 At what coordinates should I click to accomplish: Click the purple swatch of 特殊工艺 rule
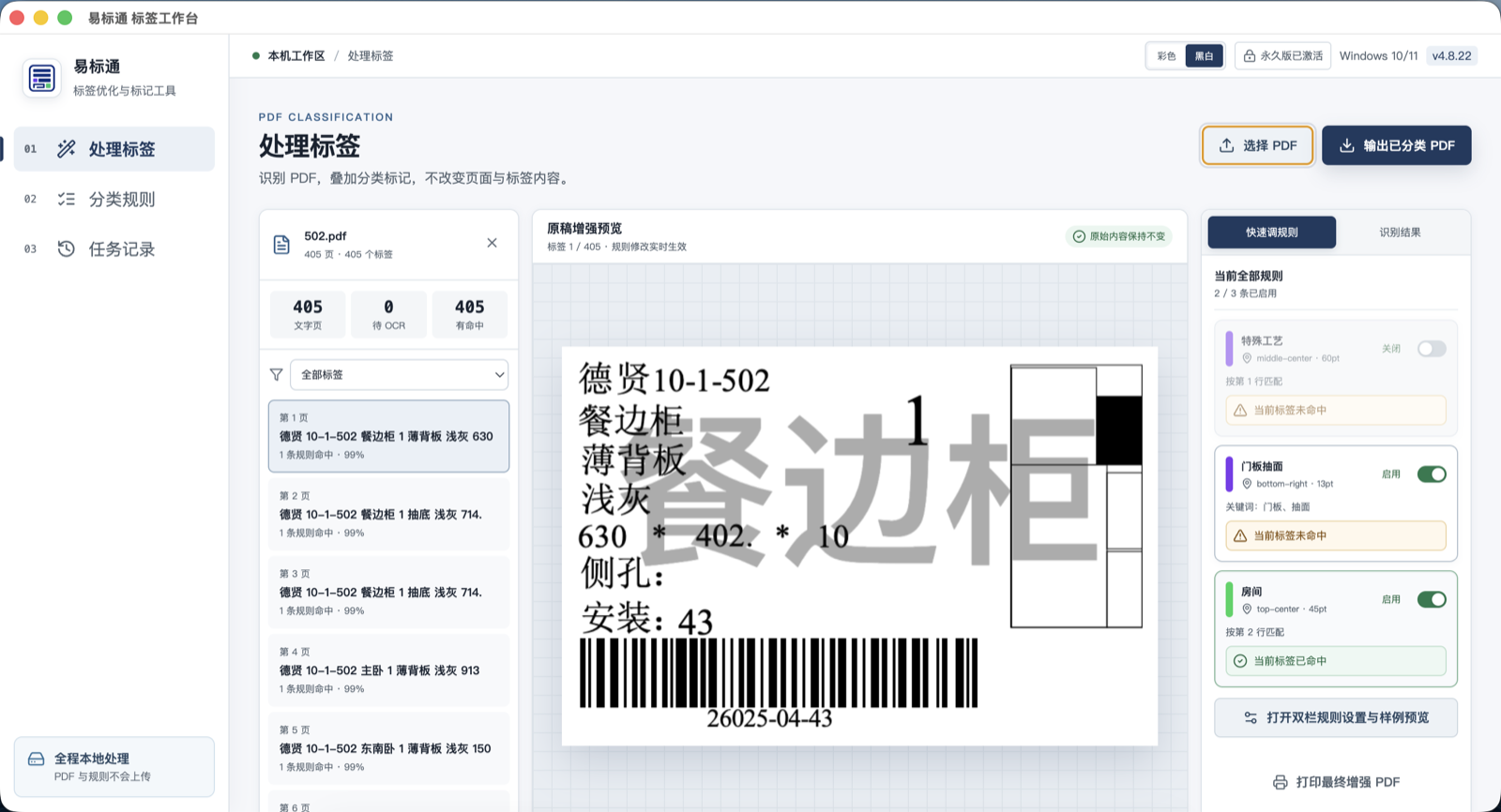pos(1229,349)
